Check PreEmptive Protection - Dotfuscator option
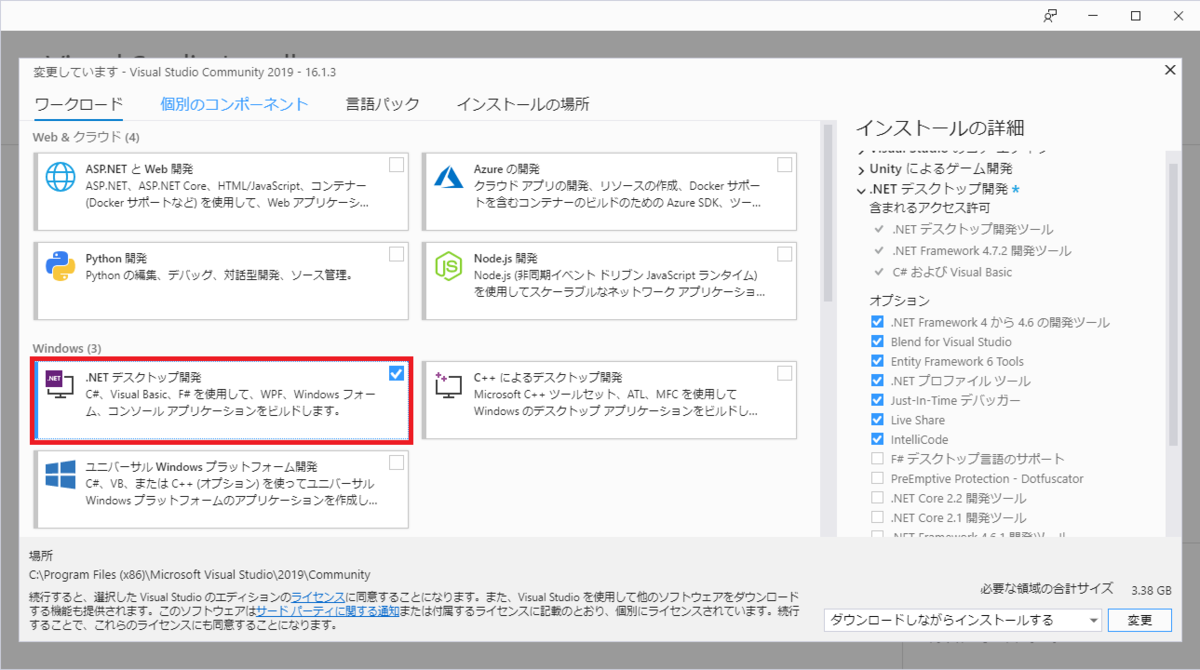This screenshot has height=670, width=1200. [x=877, y=478]
